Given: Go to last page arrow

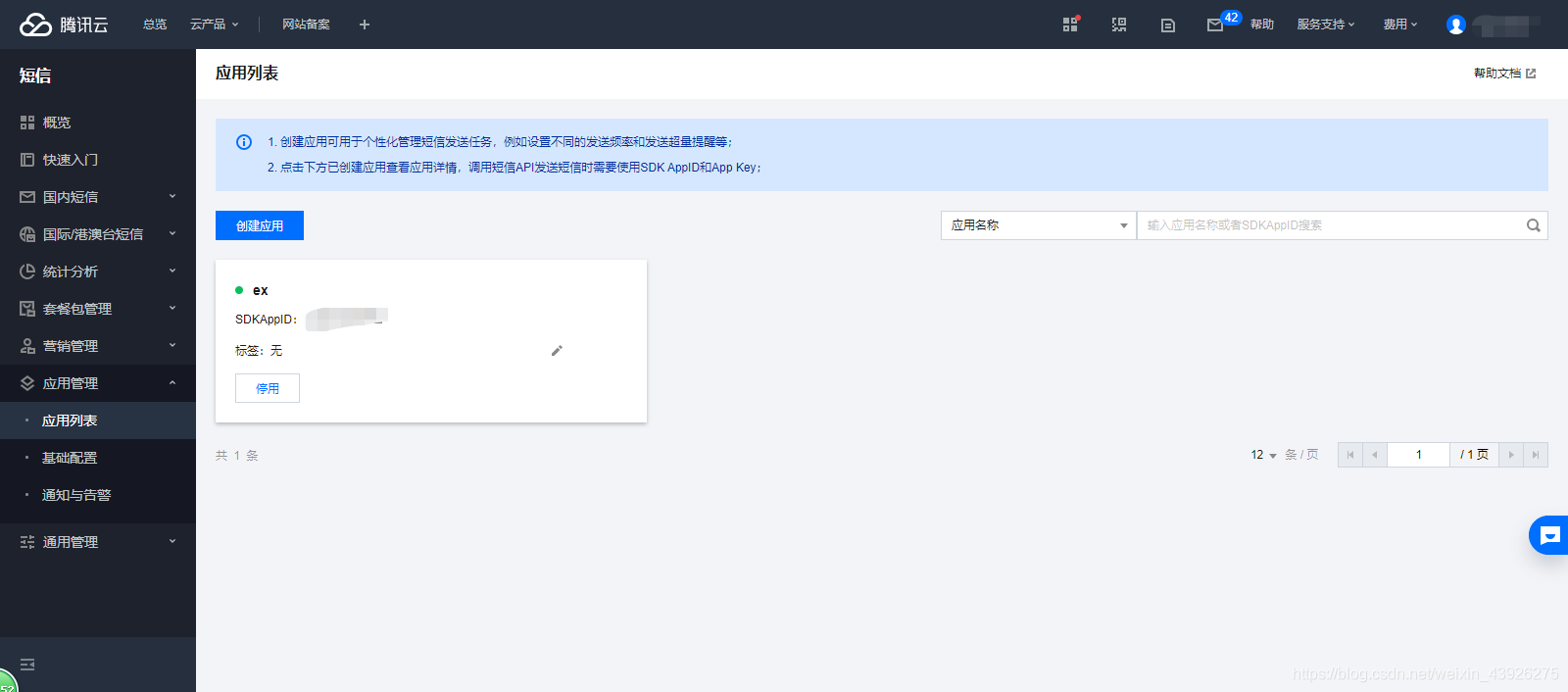Looking at the screenshot, I should 1536,455.
